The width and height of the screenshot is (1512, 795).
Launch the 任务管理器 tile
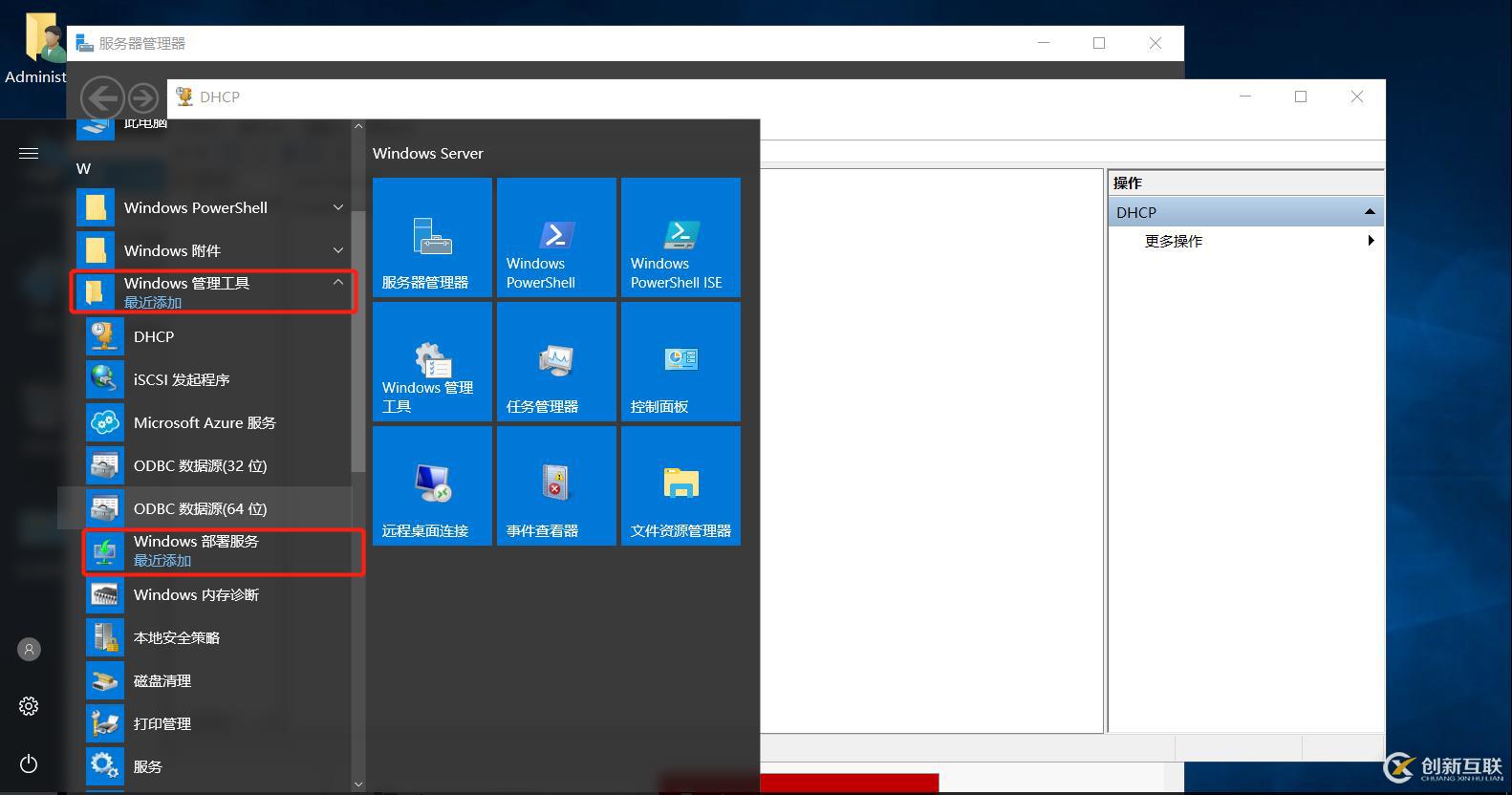click(556, 361)
